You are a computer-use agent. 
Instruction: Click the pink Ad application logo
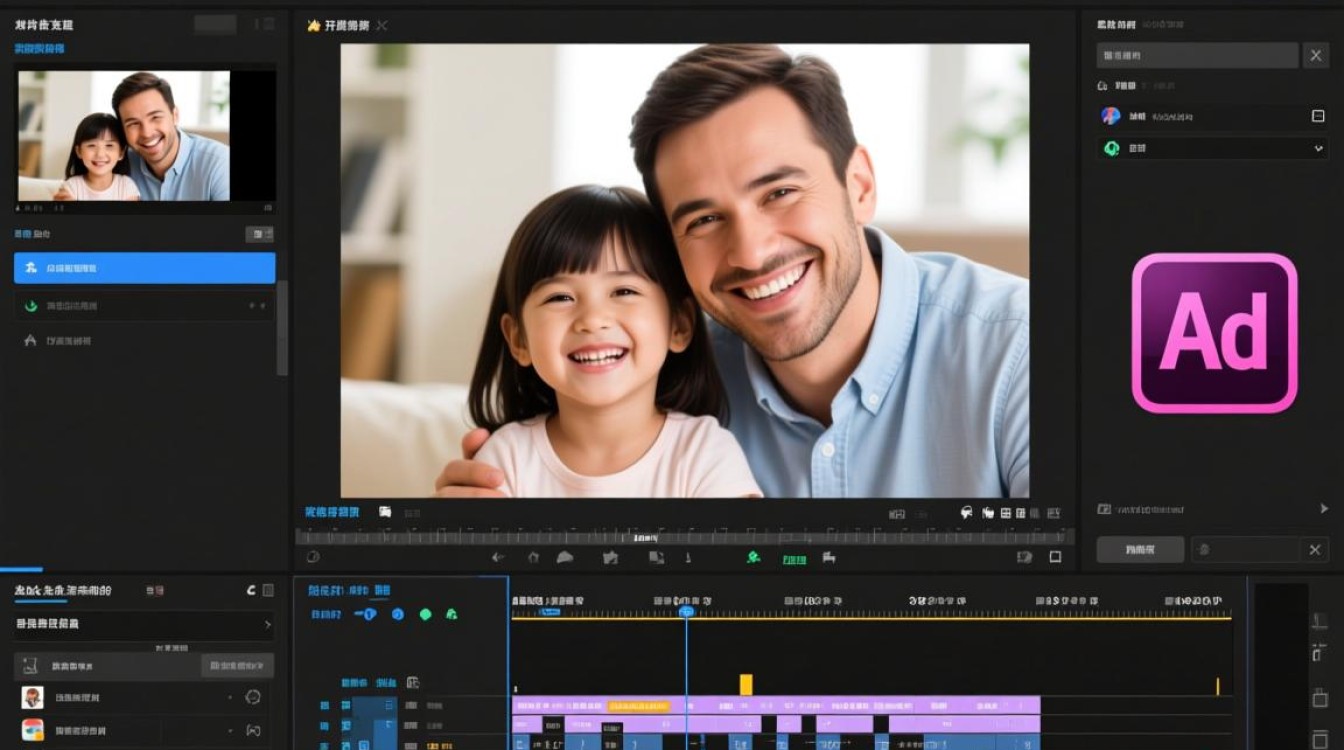tap(1215, 333)
